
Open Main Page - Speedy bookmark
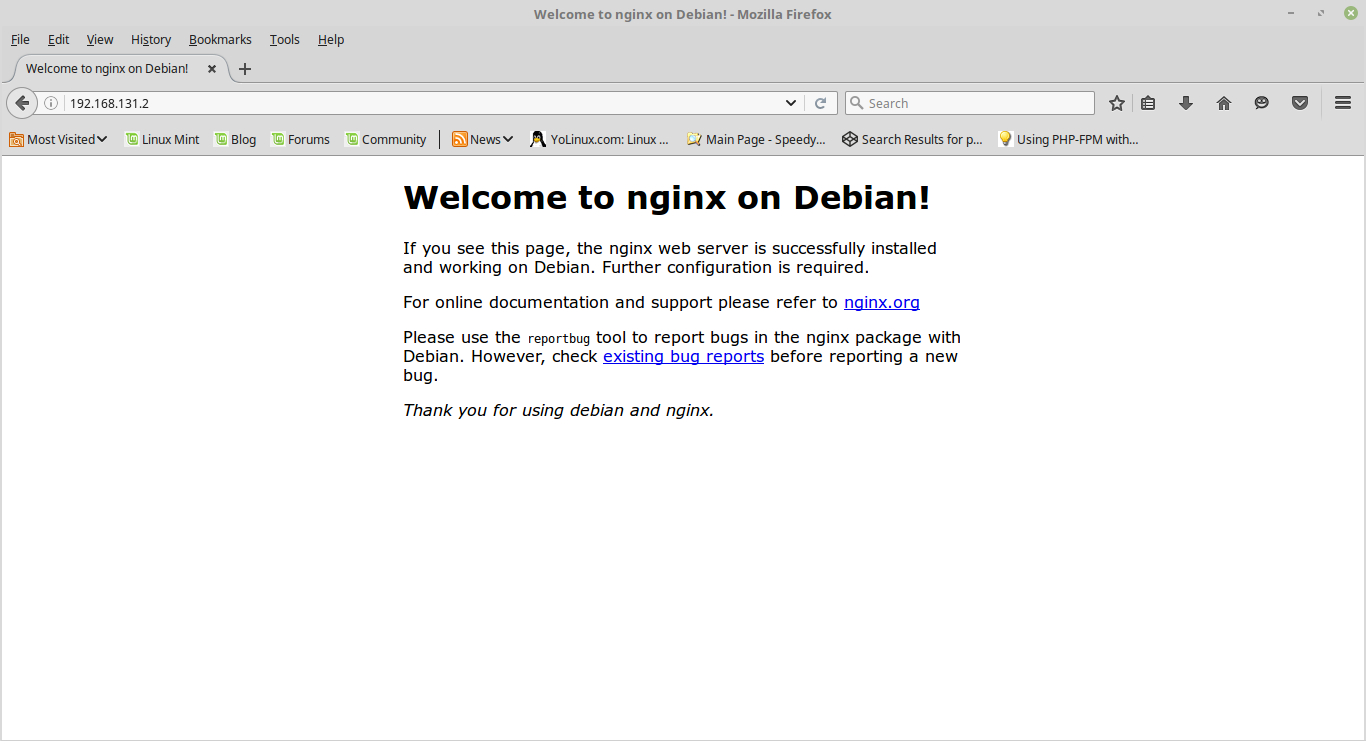point(756,139)
